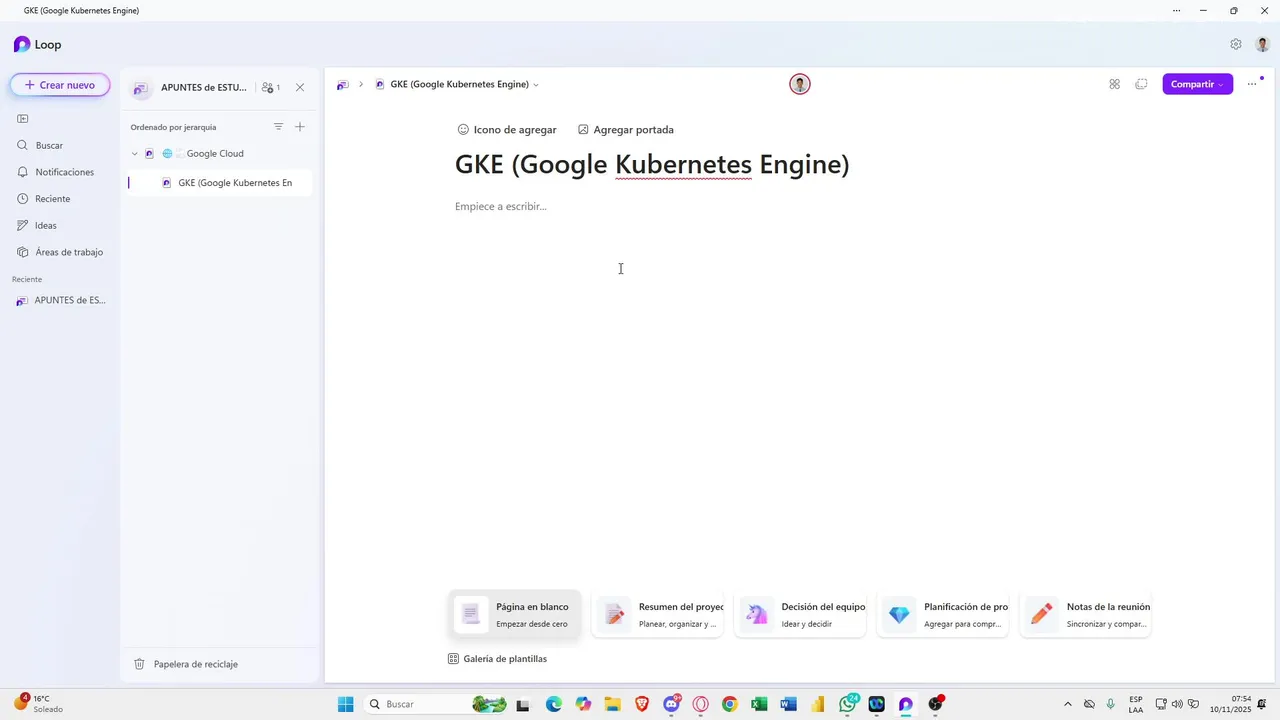Image resolution: width=1280 pixels, height=720 pixels.
Task: Open workspace members icon showing 1
Action: [x=270, y=88]
